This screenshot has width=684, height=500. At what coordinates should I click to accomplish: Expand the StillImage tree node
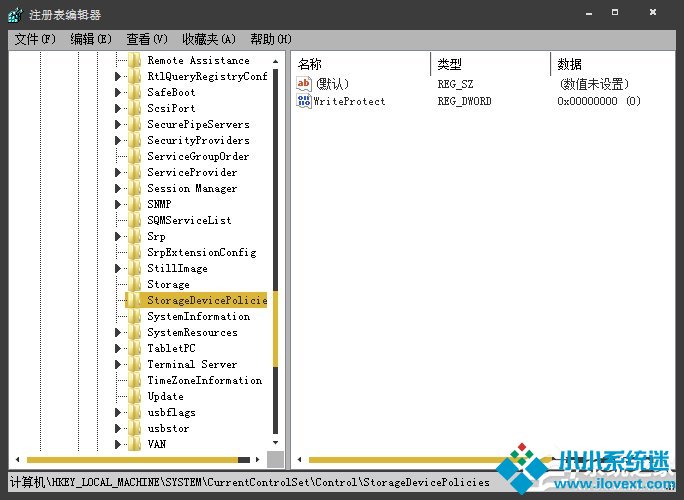pos(118,268)
